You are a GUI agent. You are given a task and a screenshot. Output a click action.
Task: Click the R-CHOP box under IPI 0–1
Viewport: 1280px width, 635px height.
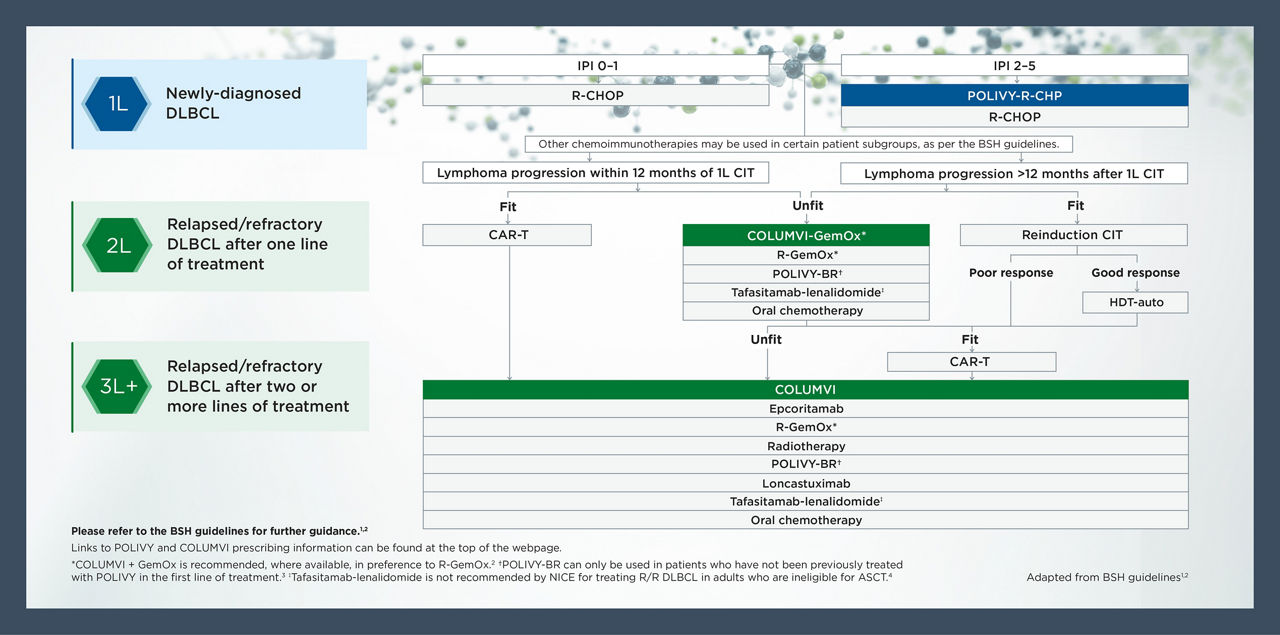tap(595, 95)
